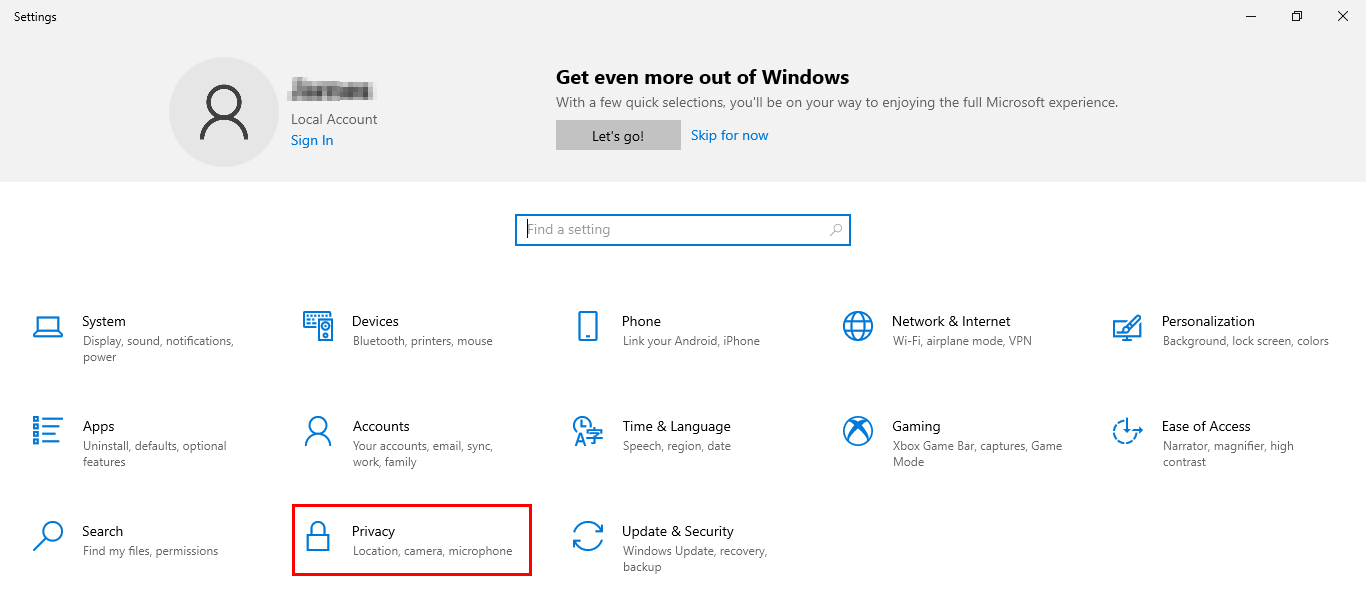Select the Update & Security title
1366x602 pixels.
click(x=678, y=531)
